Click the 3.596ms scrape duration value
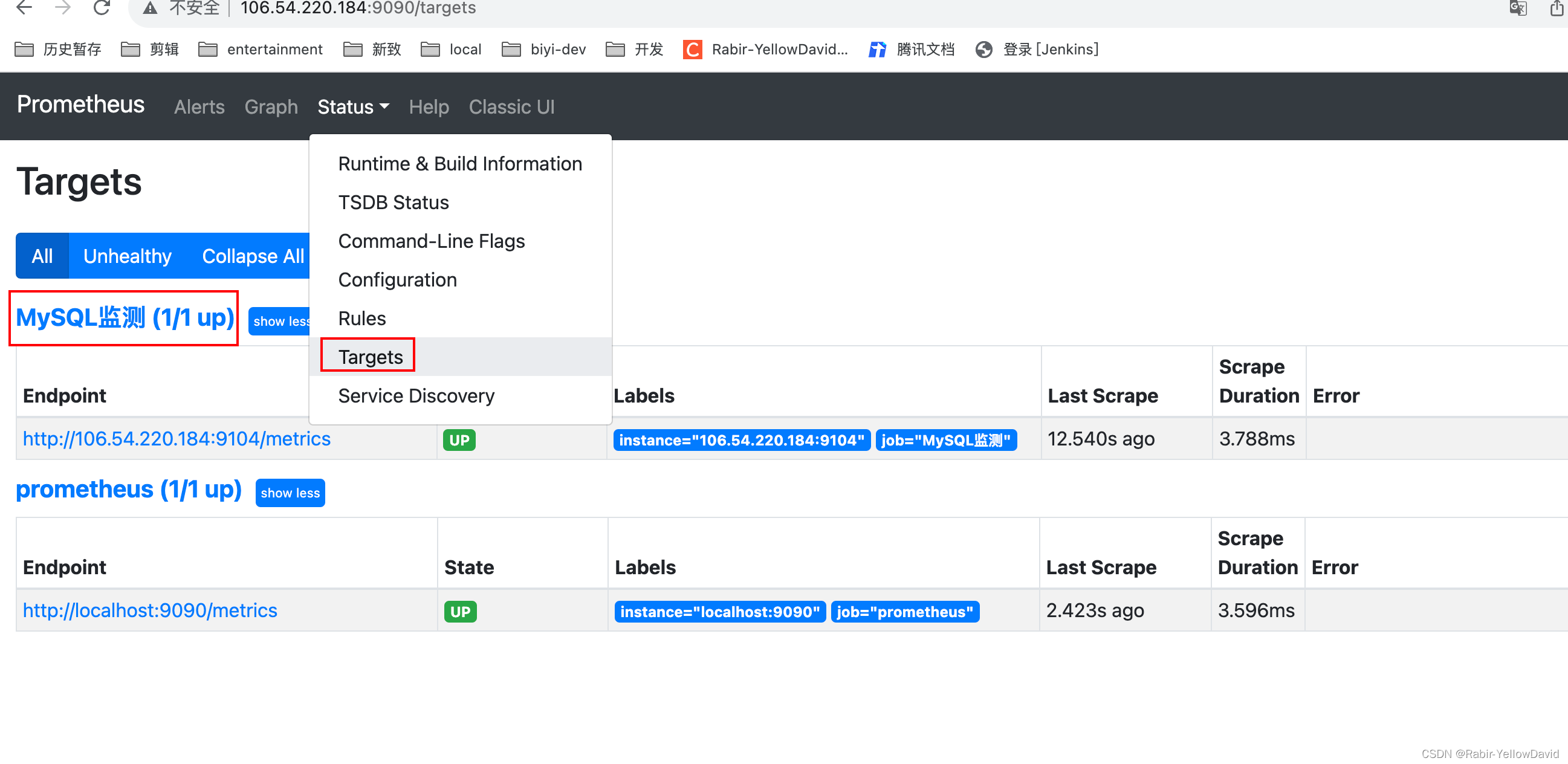This screenshot has width=1568, height=764. click(x=1255, y=610)
